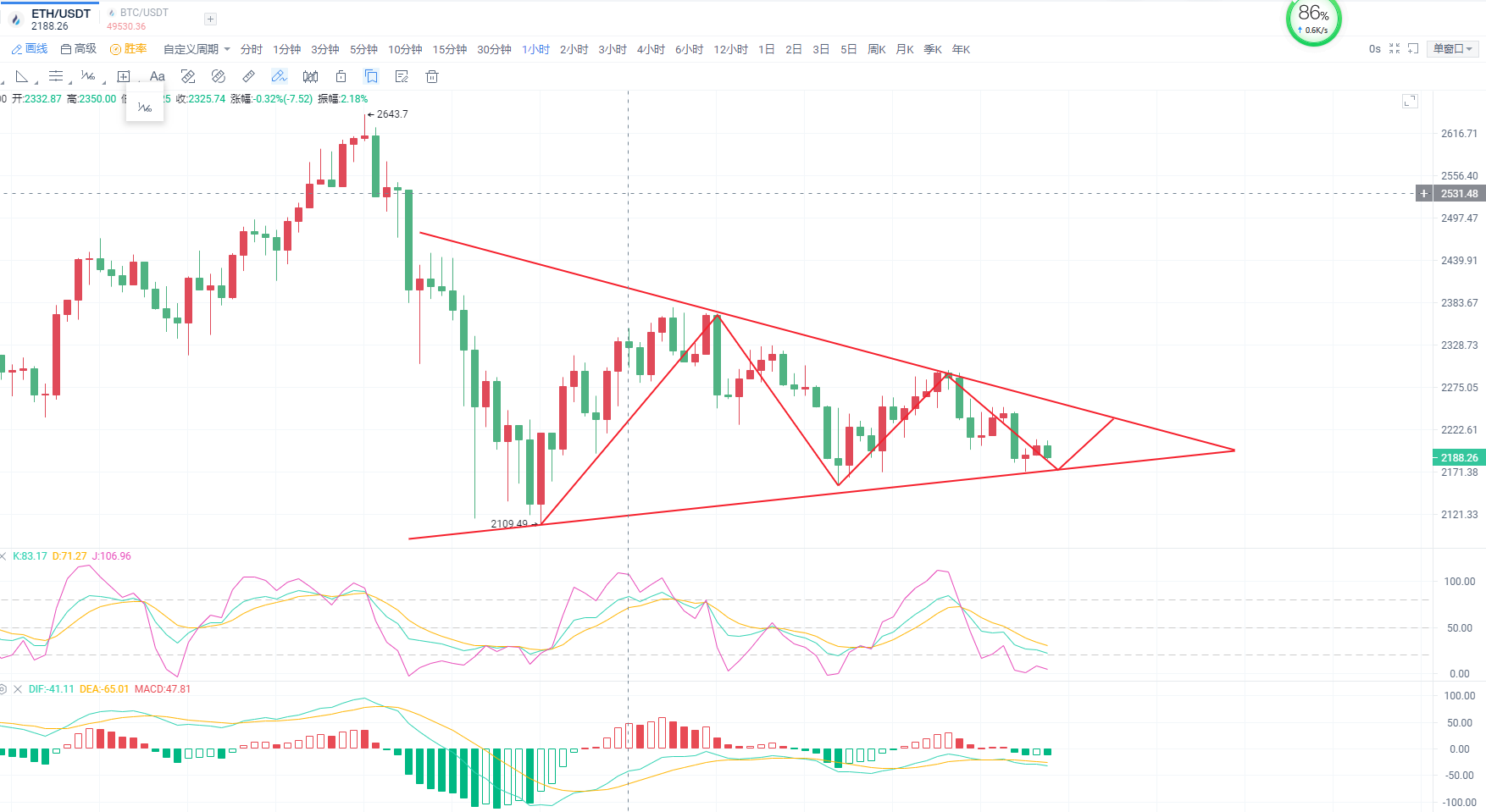
Task: Select the 1小时 timeframe
Action: tap(535, 49)
